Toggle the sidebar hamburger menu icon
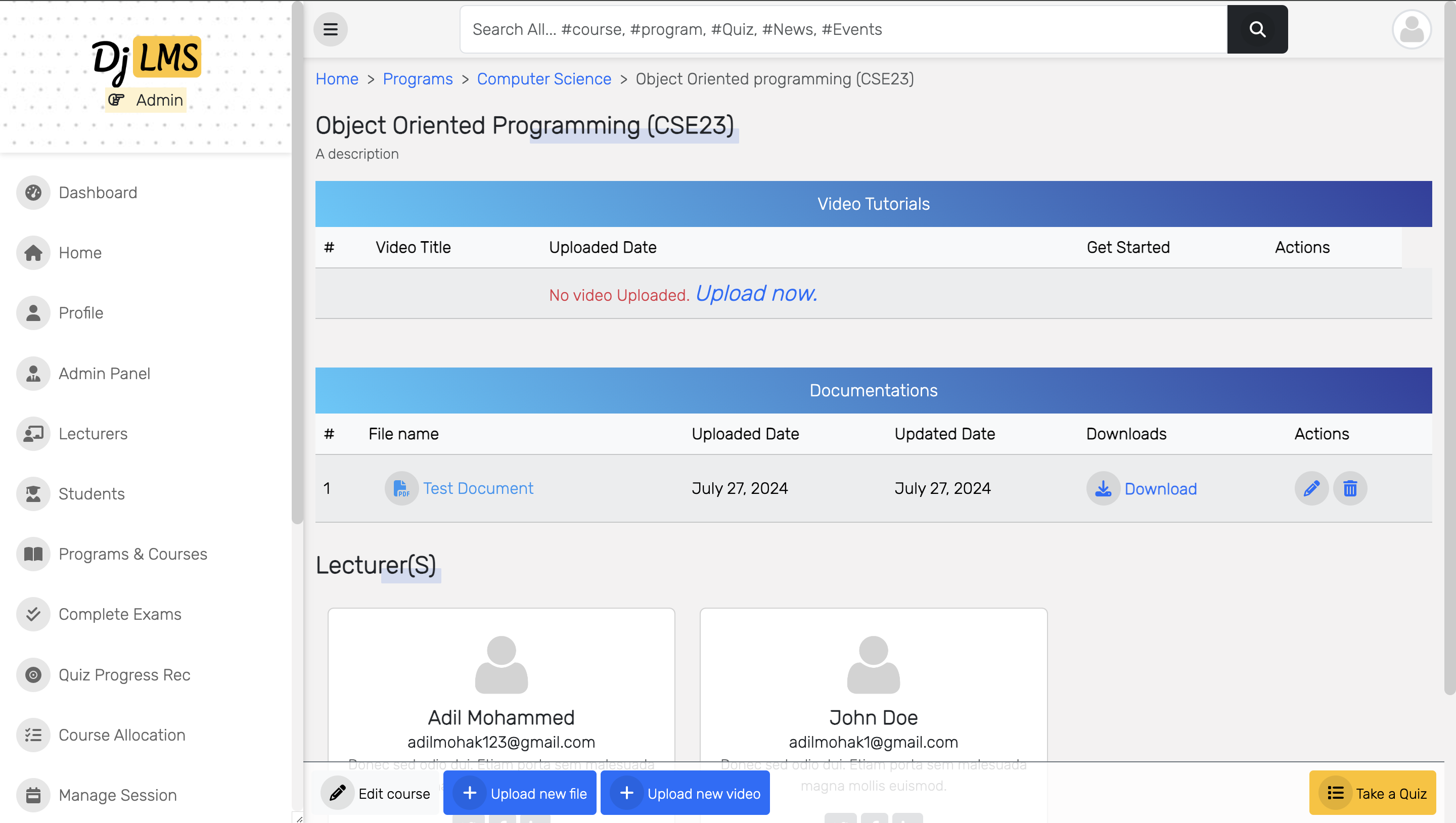This screenshot has height=823, width=1456. tap(331, 29)
